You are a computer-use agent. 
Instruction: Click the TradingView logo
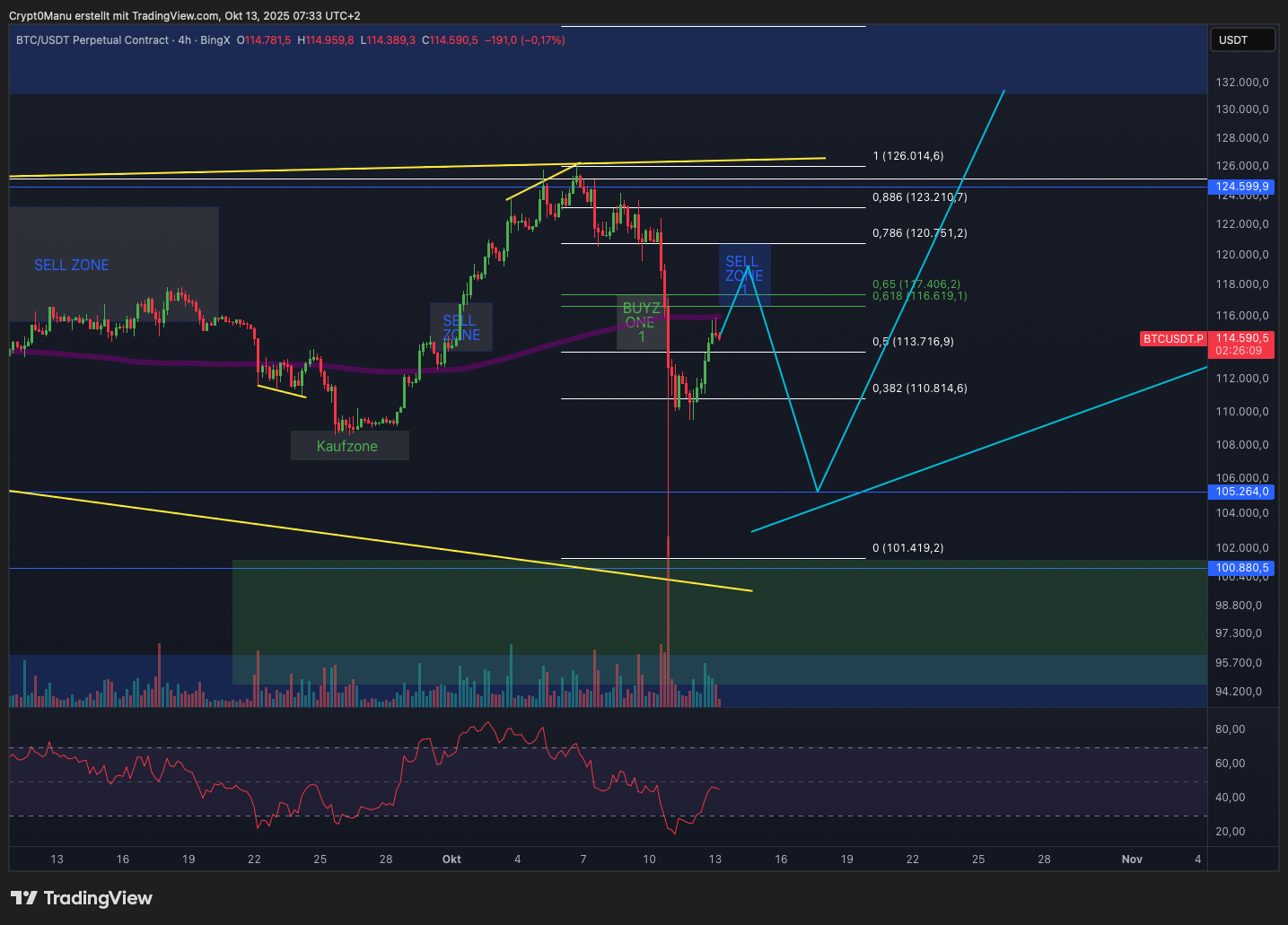pyautogui.click(x=82, y=898)
